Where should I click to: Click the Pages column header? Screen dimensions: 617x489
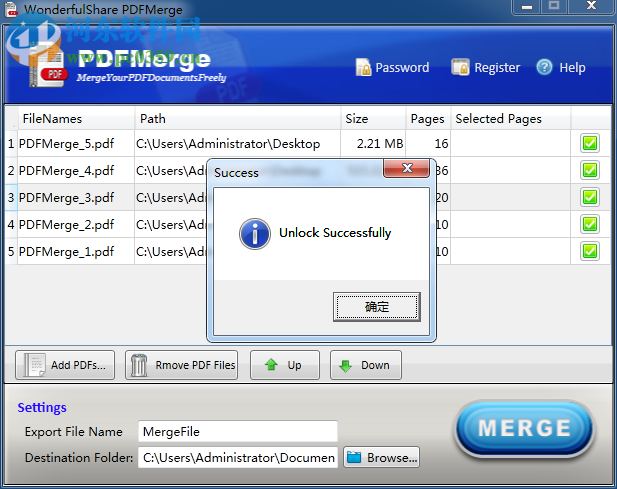pyautogui.click(x=428, y=118)
